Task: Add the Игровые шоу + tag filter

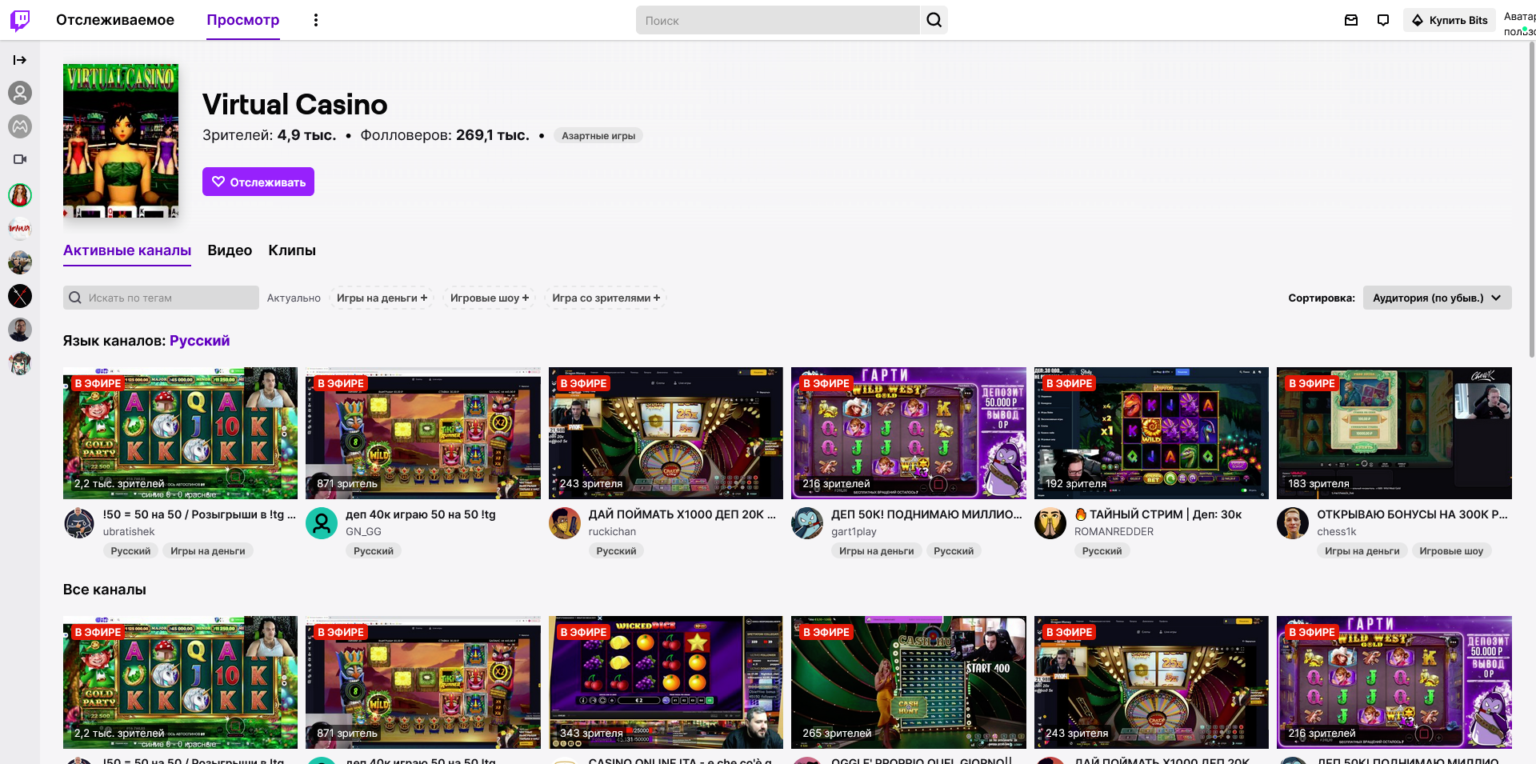Action: [490, 298]
